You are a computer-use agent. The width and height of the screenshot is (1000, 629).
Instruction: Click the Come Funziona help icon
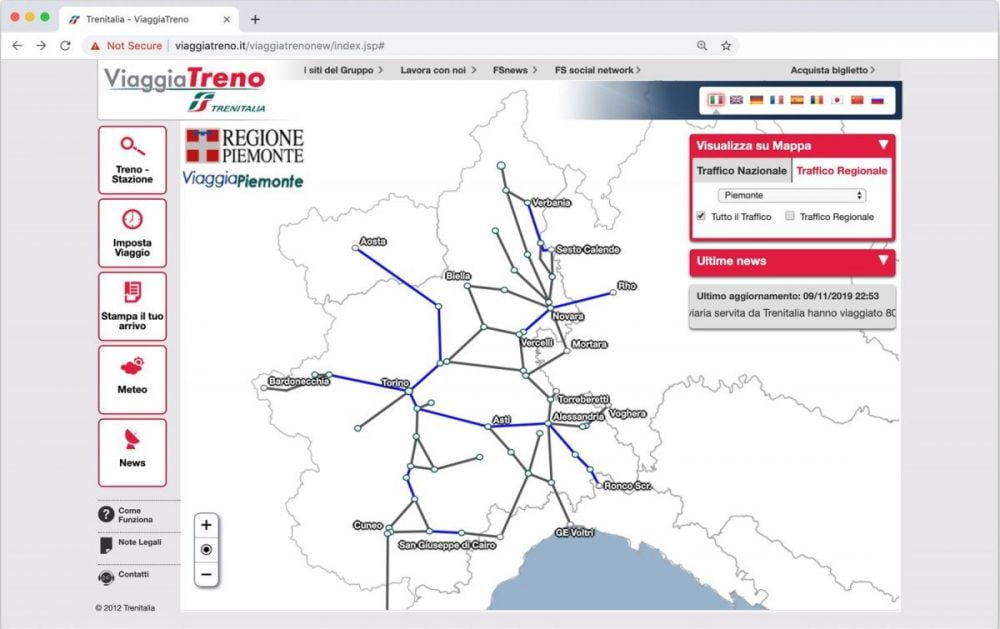[x=105, y=513]
